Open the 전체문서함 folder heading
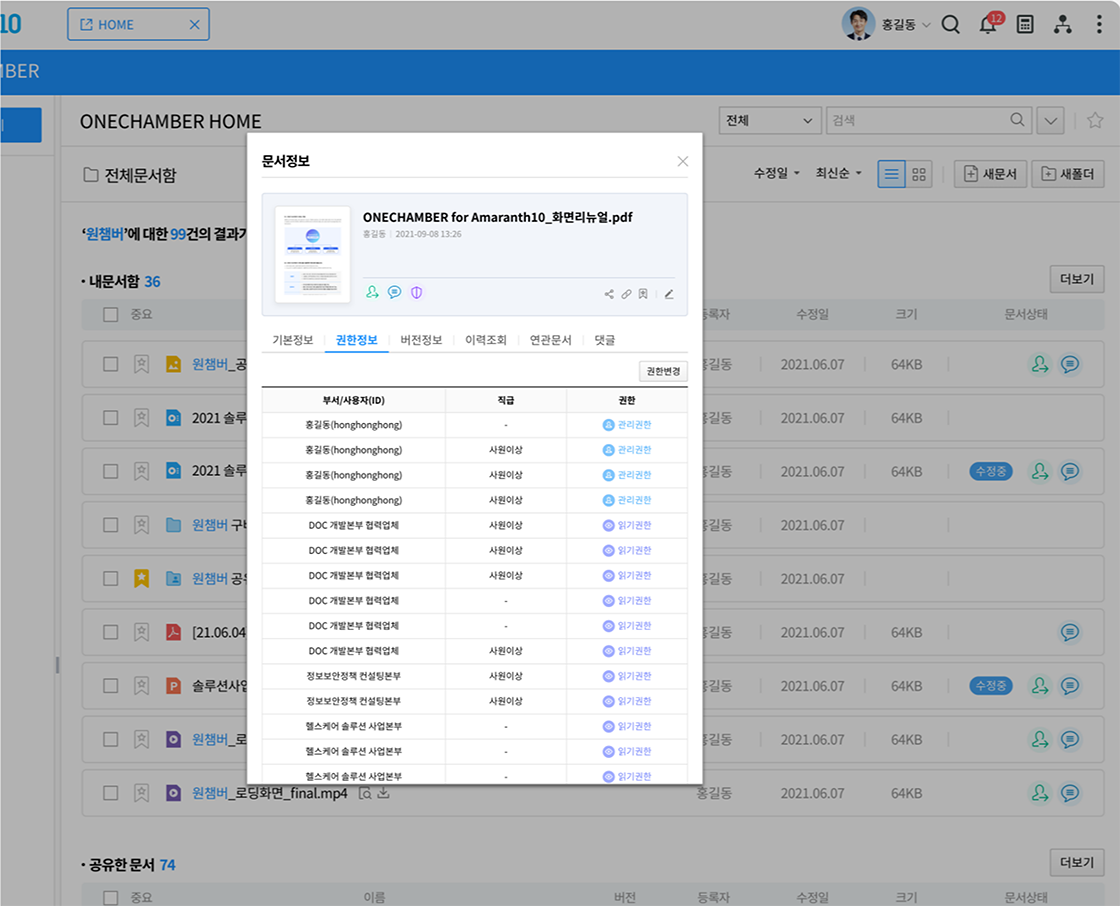This screenshot has height=906, width=1120. [130, 175]
